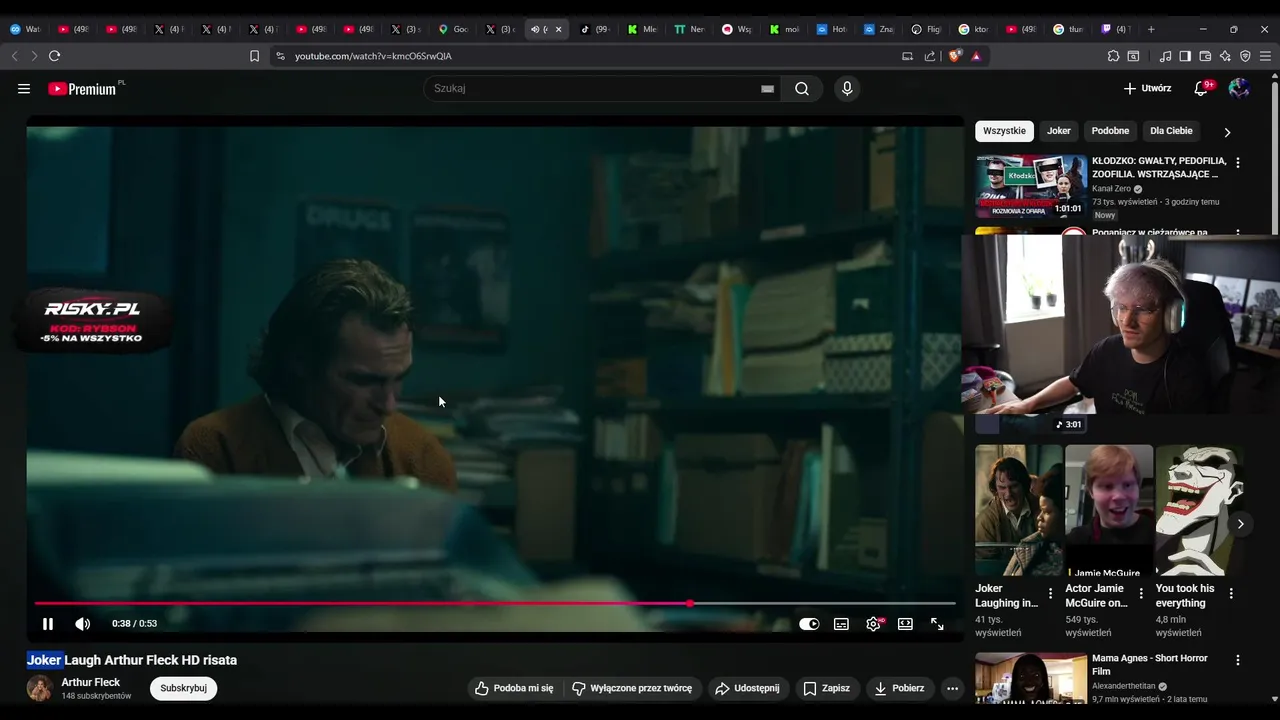Image resolution: width=1280 pixels, height=720 pixels.
Task: Start voice search with the microphone
Action: coord(847,89)
